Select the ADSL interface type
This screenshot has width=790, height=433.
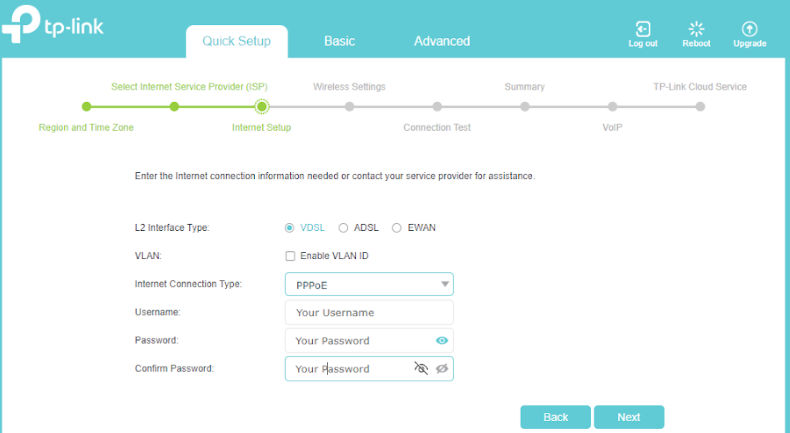(x=343, y=228)
